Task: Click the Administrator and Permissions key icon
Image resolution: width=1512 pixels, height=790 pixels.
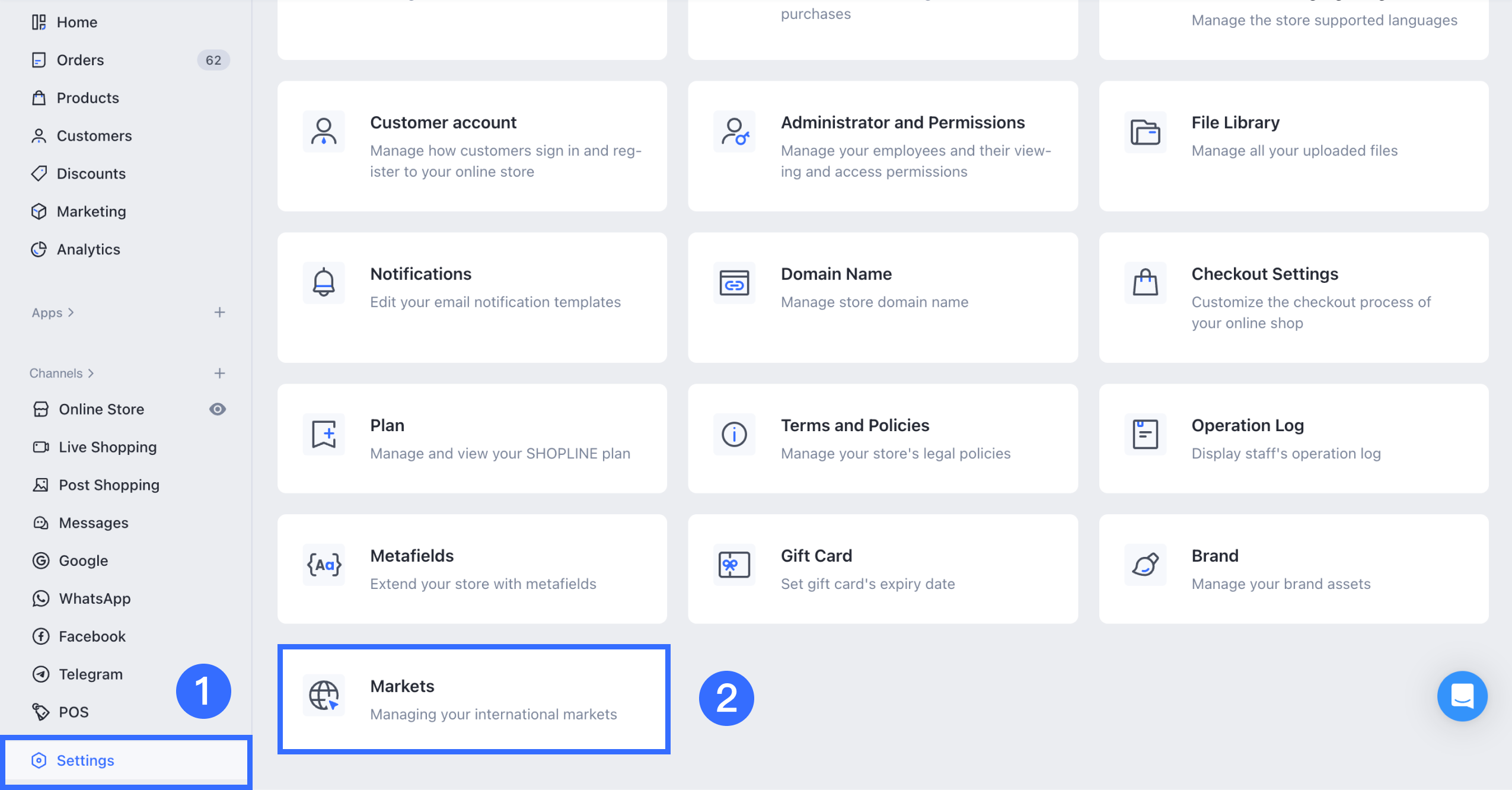Action: pyautogui.click(x=735, y=132)
